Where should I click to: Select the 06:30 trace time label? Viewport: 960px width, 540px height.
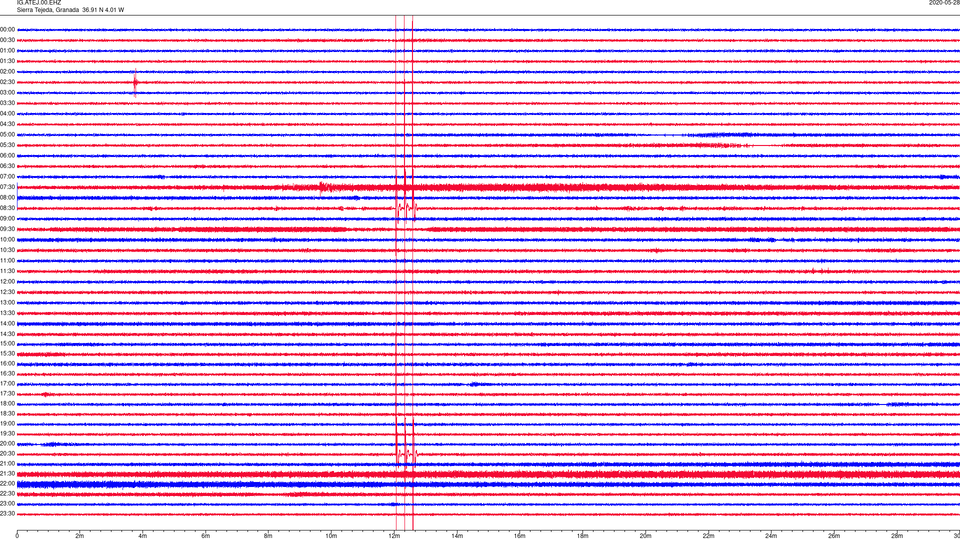7,166
